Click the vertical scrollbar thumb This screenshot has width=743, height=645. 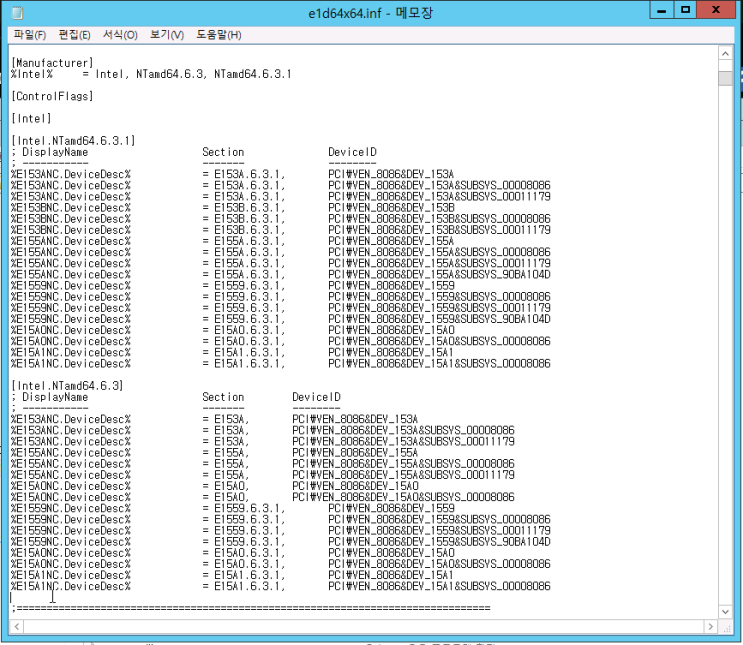[725, 78]
